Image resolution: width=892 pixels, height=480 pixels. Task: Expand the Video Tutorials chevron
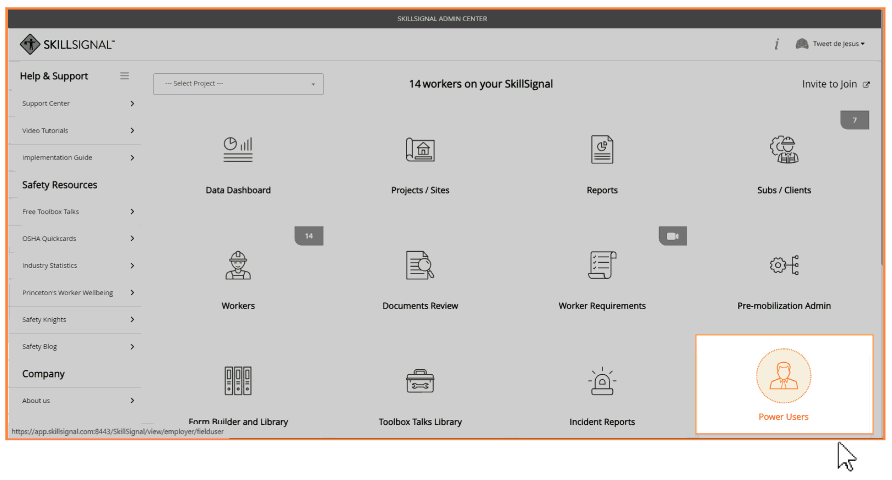click(x=133, y=131)
